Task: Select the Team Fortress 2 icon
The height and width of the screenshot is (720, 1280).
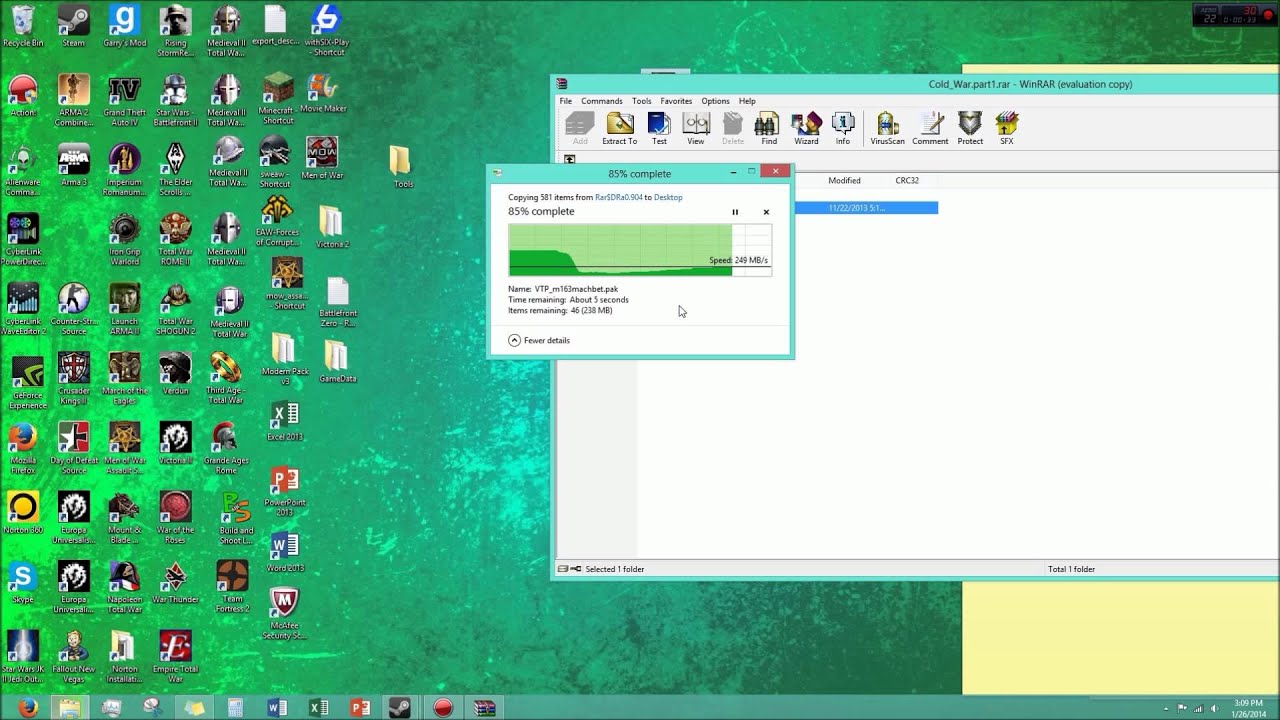Action: (232, 587)
